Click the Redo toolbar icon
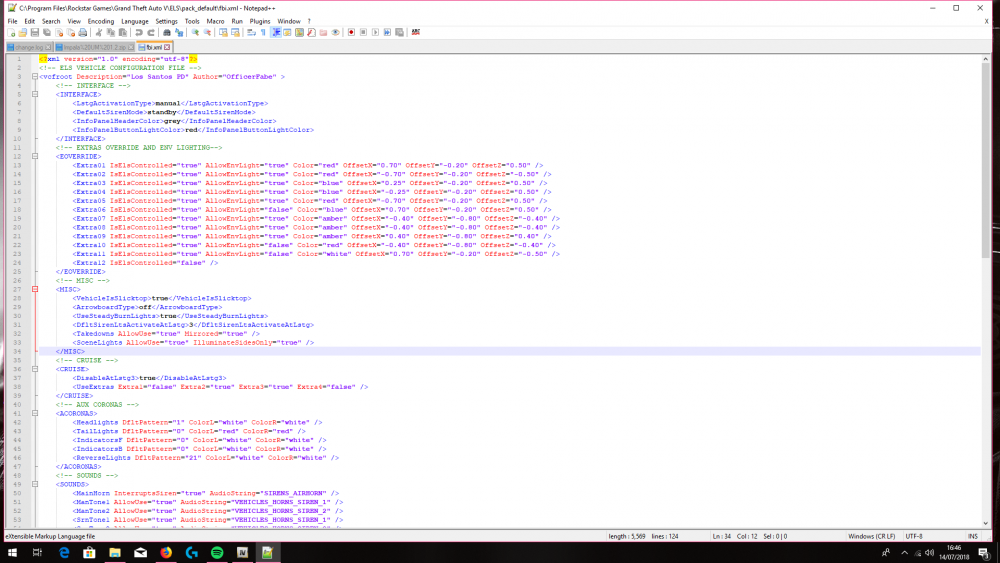 [151, 33]
